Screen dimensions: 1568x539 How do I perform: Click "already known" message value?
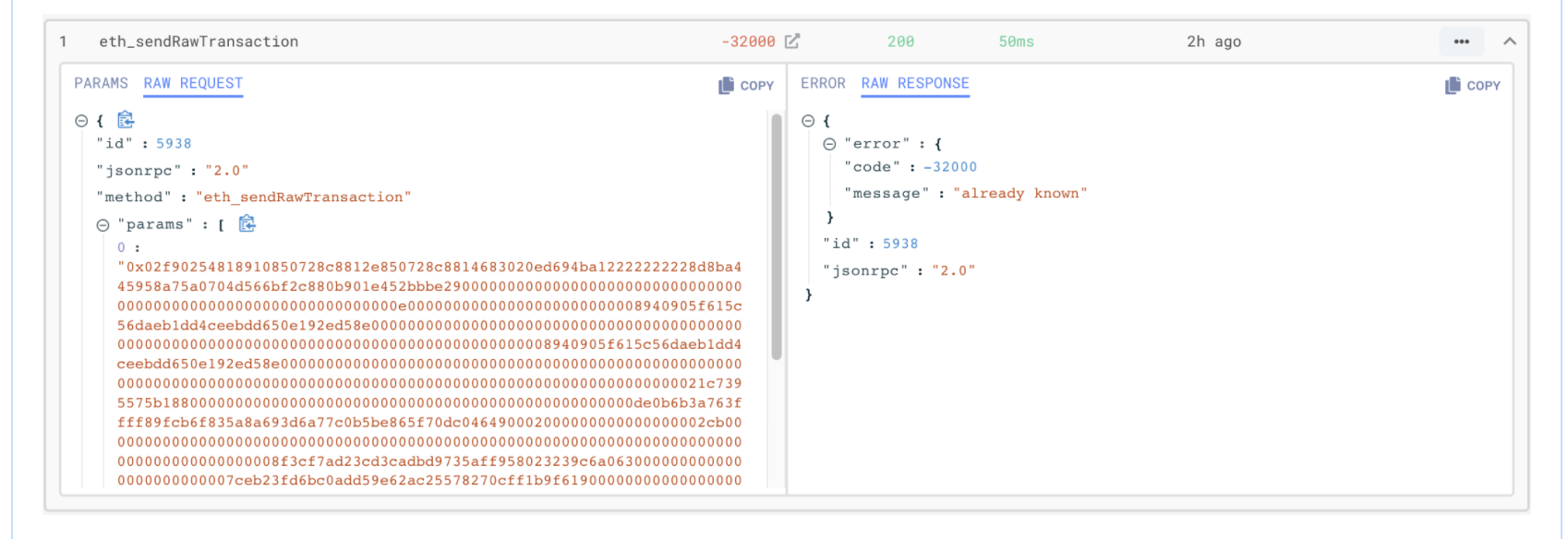pos(1020,194)
